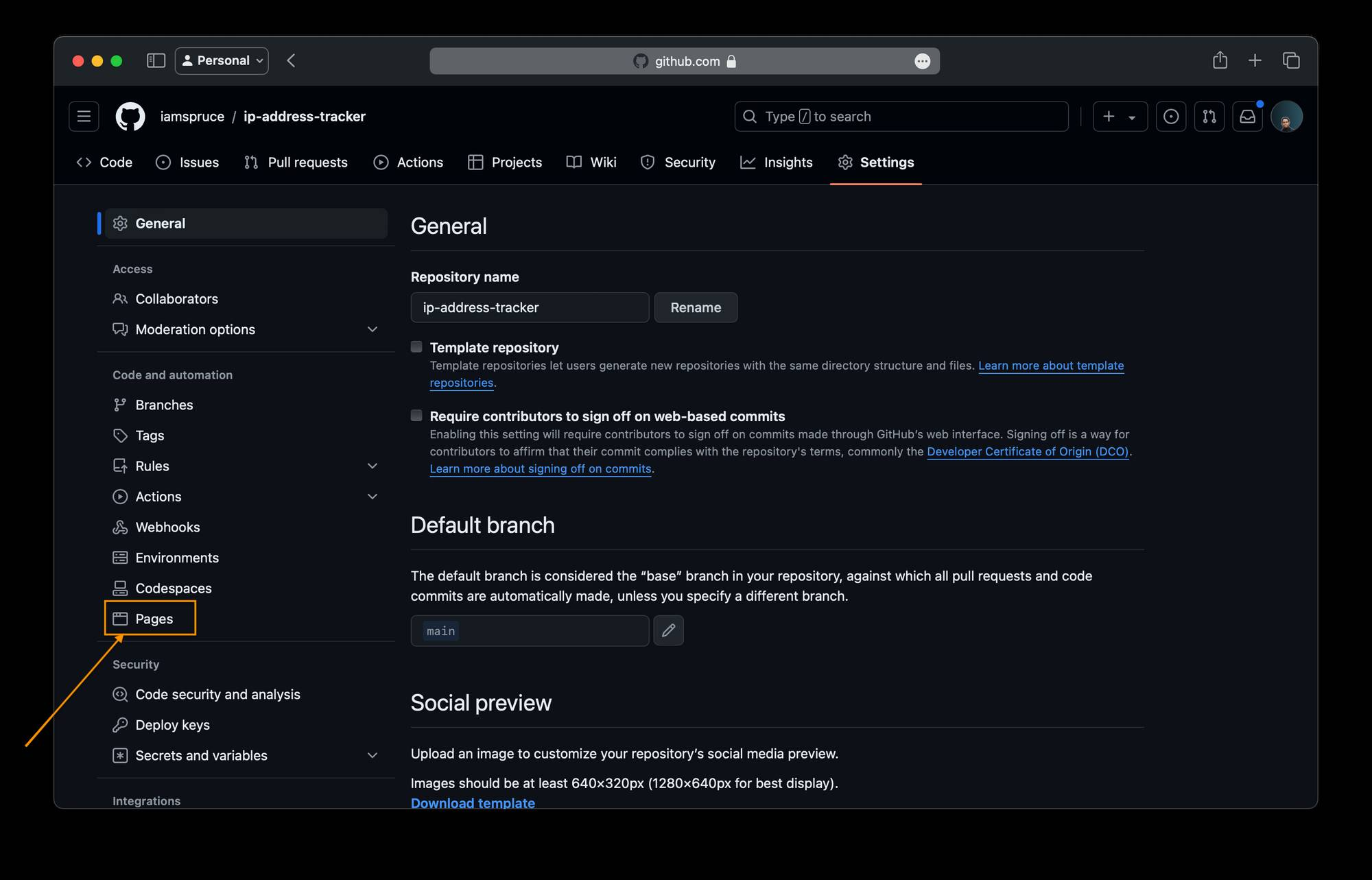Click the Safari share icon
Image resolution: width=1372 pixels, height=880 pixels.
[x=1220, y=60]
